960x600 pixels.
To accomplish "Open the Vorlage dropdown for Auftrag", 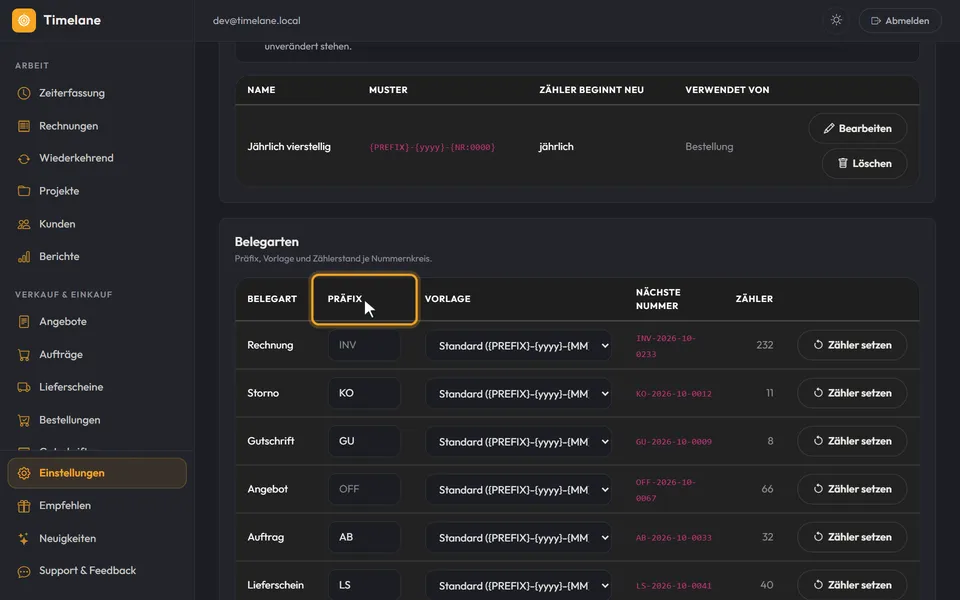I will click(x=519, y=538).
